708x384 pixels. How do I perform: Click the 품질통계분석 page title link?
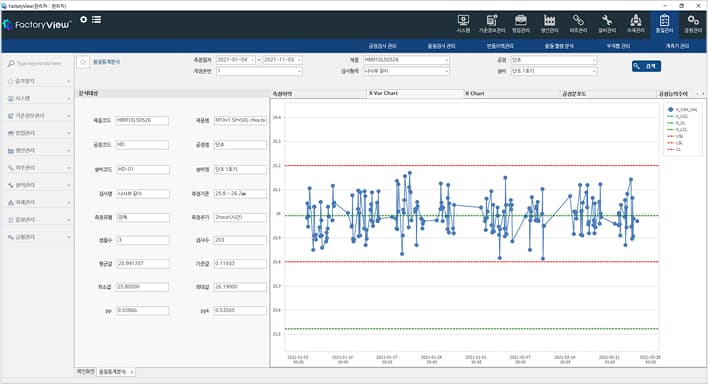pos(107,62)
